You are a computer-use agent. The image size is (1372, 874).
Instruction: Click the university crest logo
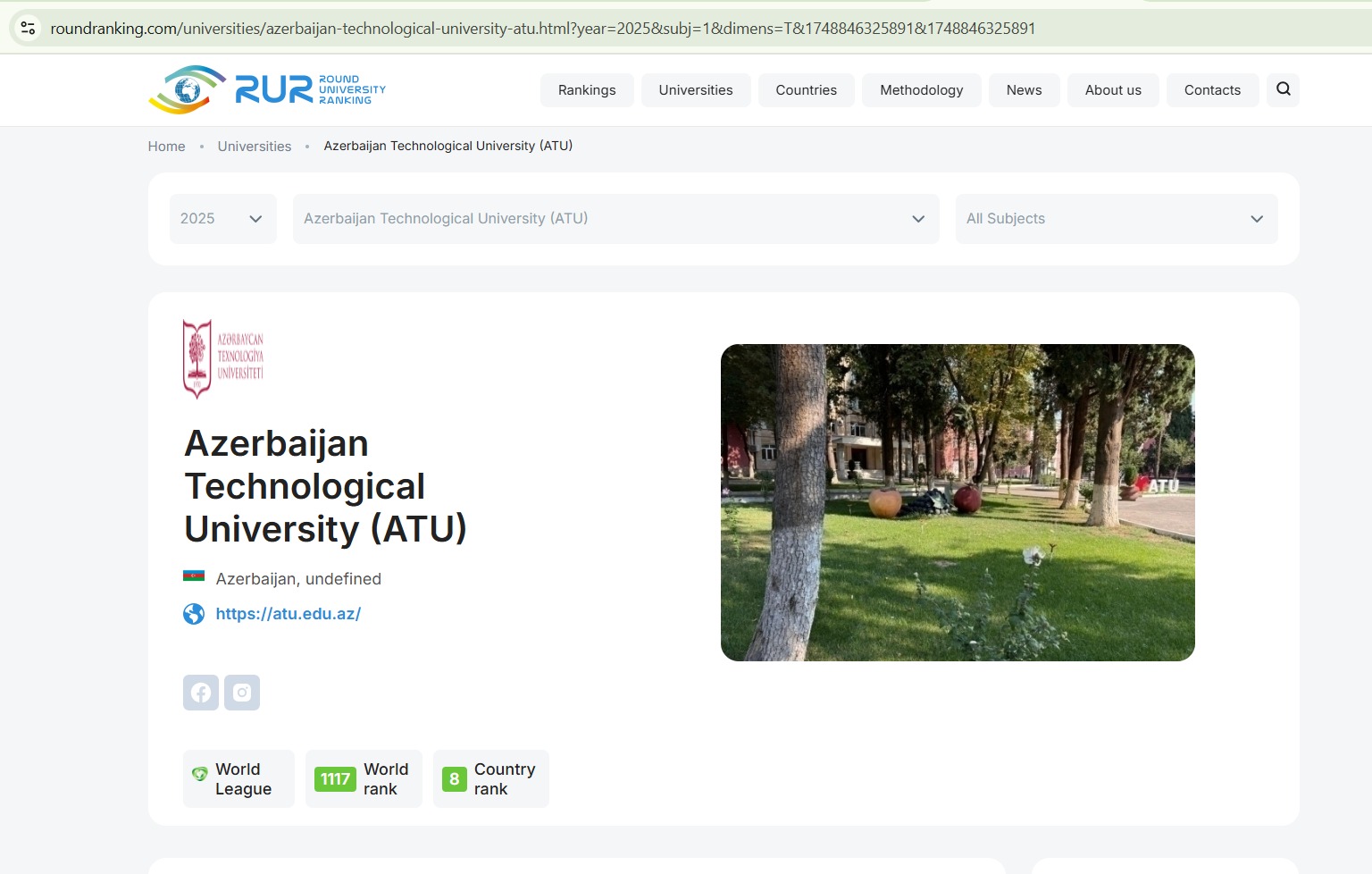pyautogui.click(x=223, y=359)
